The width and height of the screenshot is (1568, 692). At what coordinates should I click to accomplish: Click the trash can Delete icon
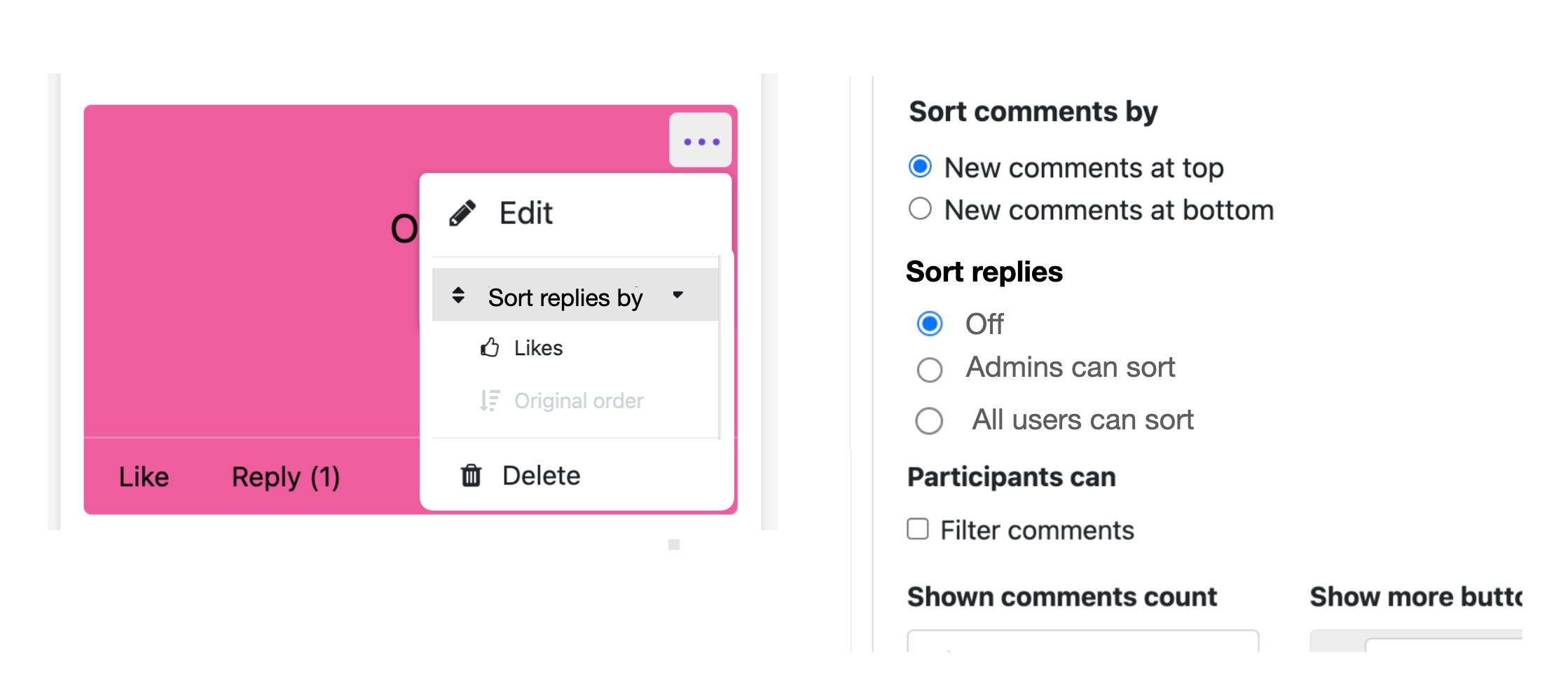(x=471, y=476)
